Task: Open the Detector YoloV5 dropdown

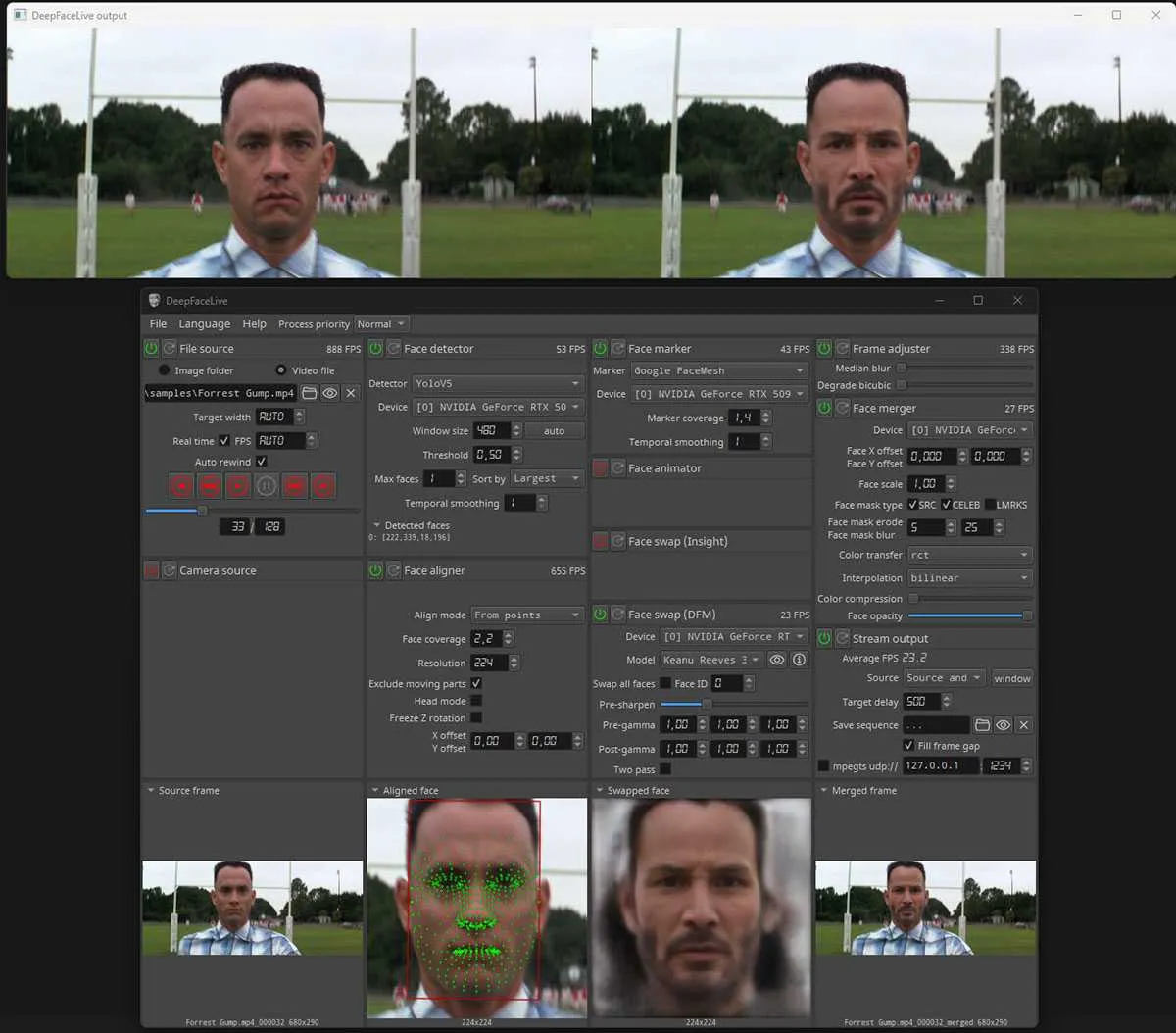Action: 497,383
